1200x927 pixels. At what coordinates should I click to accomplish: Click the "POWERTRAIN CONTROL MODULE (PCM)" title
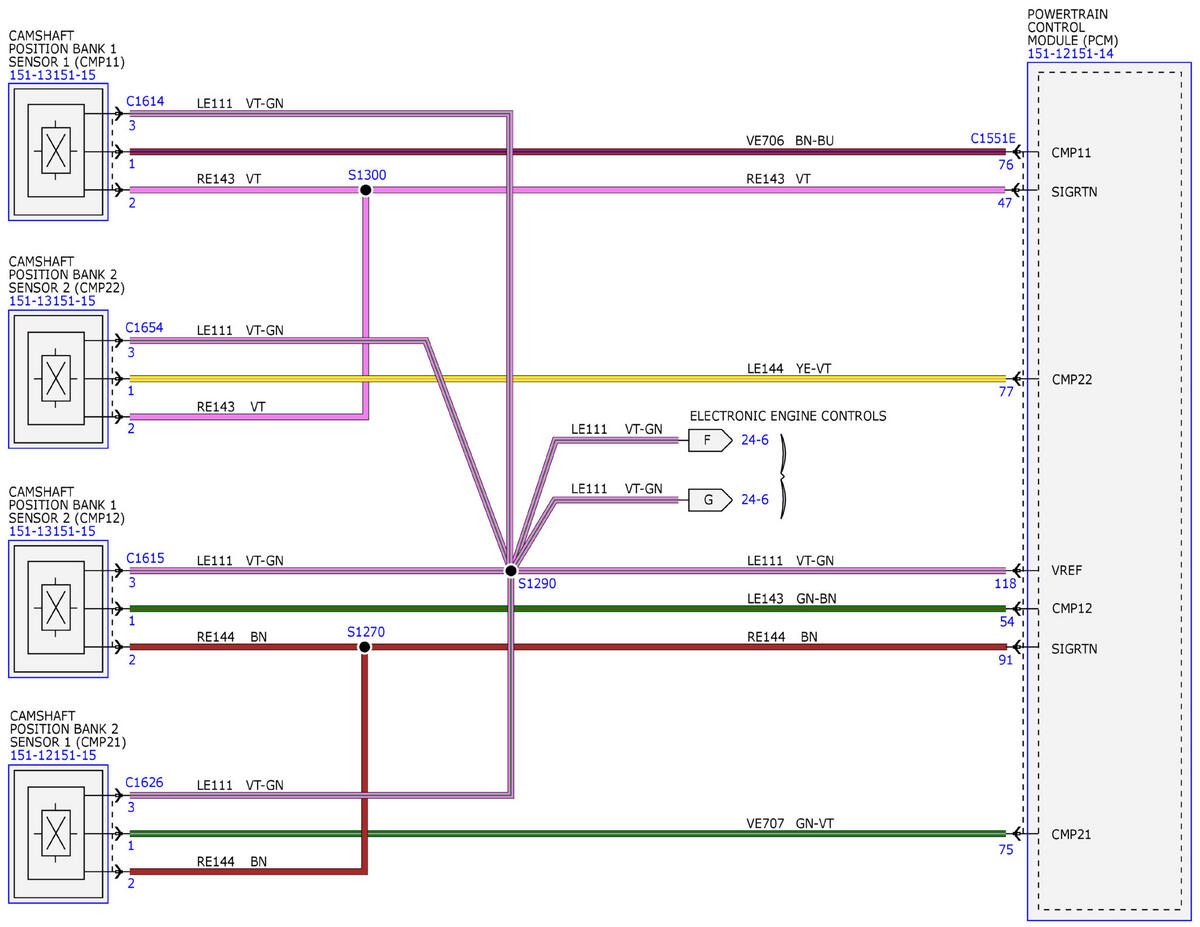(1071, 28)
